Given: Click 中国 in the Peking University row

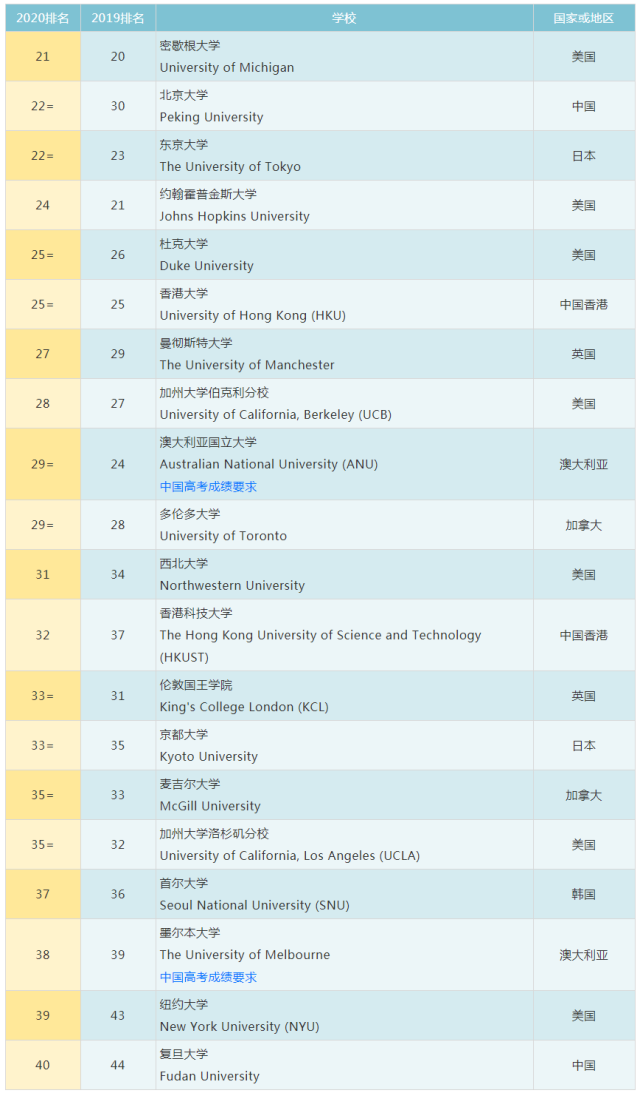Looking at the screenshot, I should coord(584,106).
